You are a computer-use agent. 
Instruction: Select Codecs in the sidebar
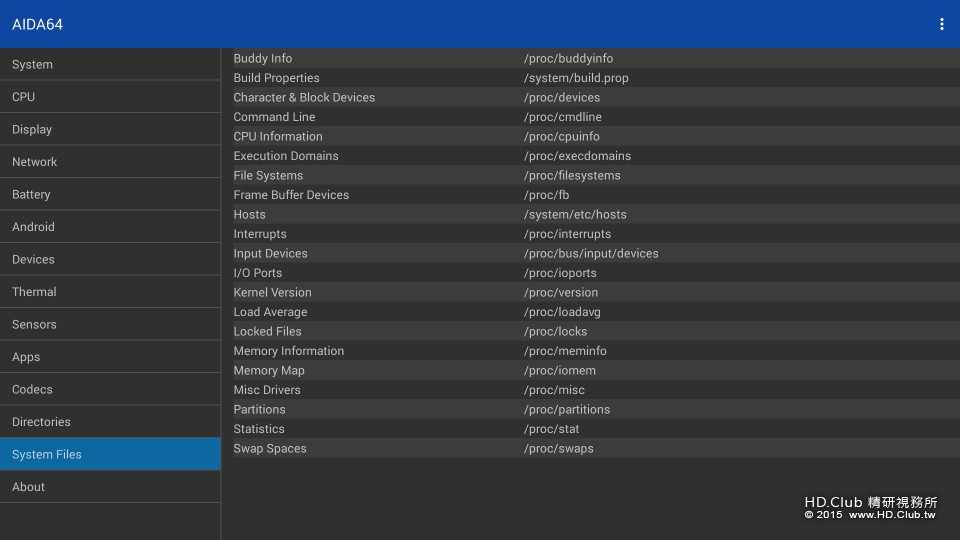pos(110,389)
